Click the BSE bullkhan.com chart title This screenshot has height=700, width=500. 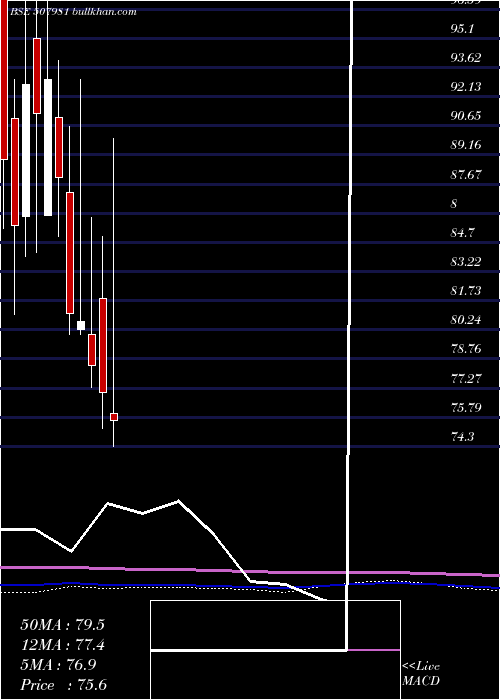tap(73, 12)
